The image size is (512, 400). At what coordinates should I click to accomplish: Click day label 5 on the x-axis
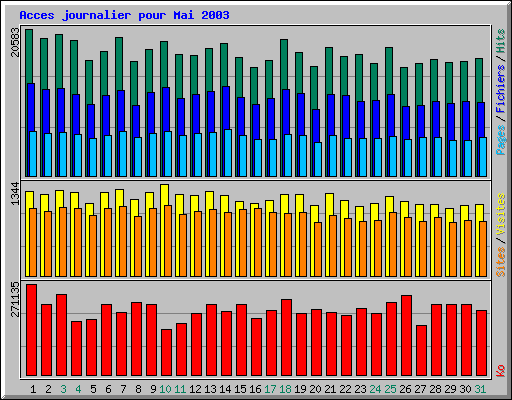pyautogui.click(x=93, y=389)
